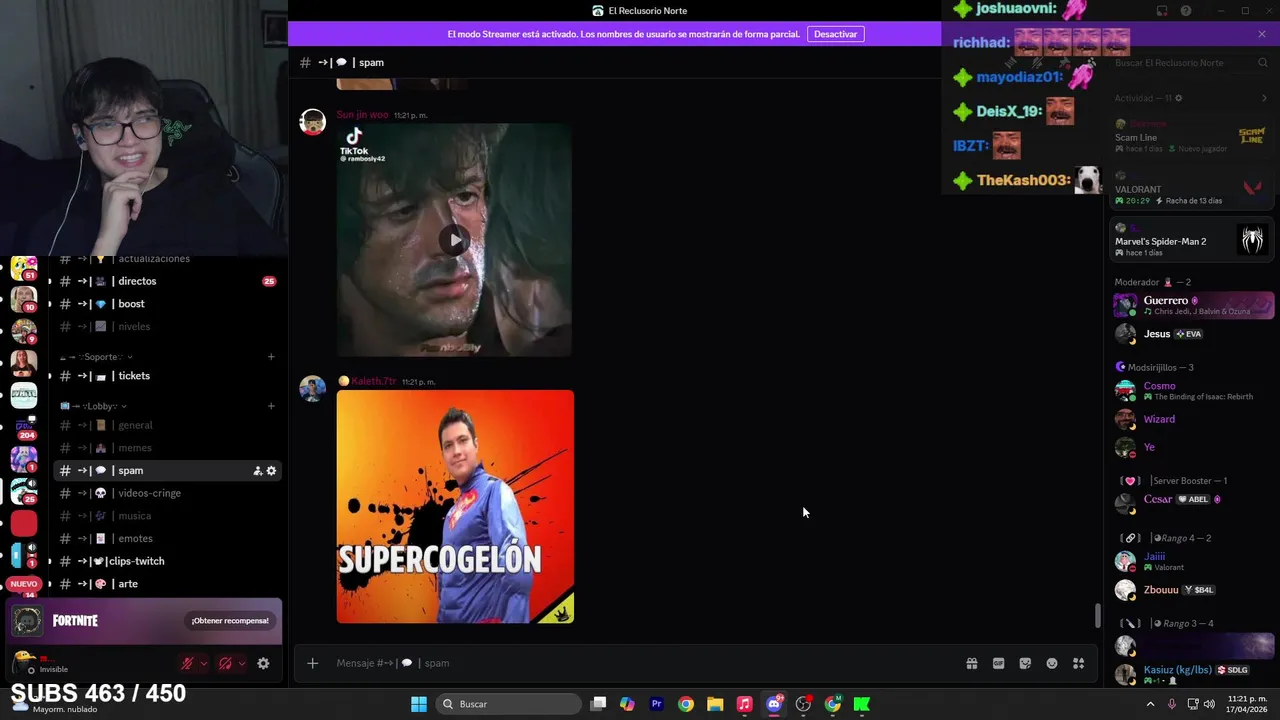Open the gift (Nitro) icon in message bar
Viewport: 1280px width, 720px height.
[x=971, y=663]
